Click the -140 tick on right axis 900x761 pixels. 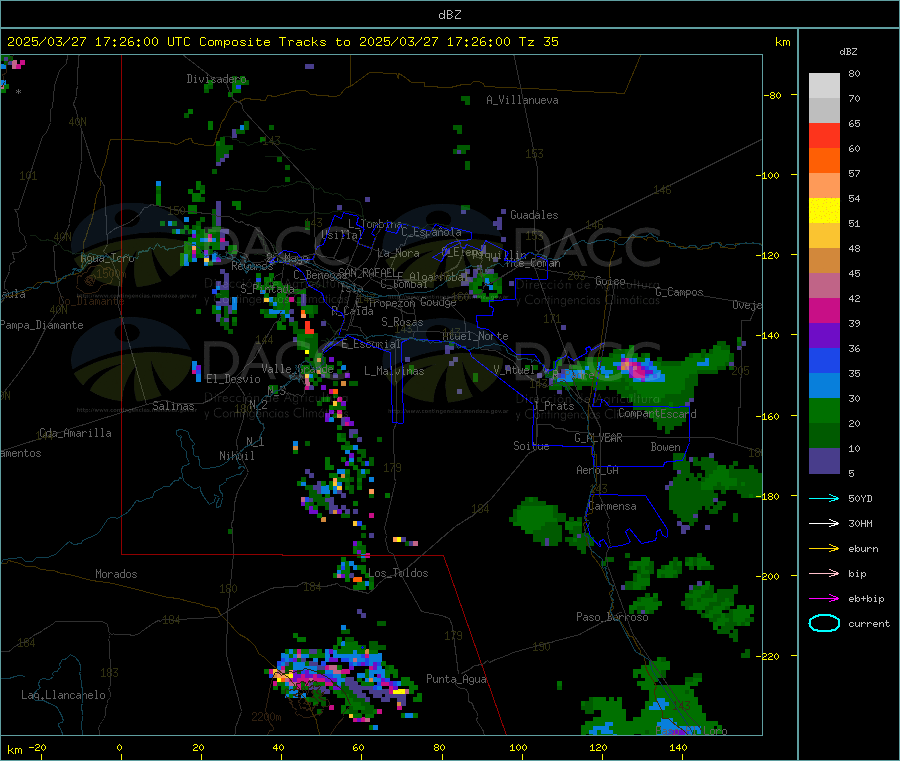coord(770,335)
